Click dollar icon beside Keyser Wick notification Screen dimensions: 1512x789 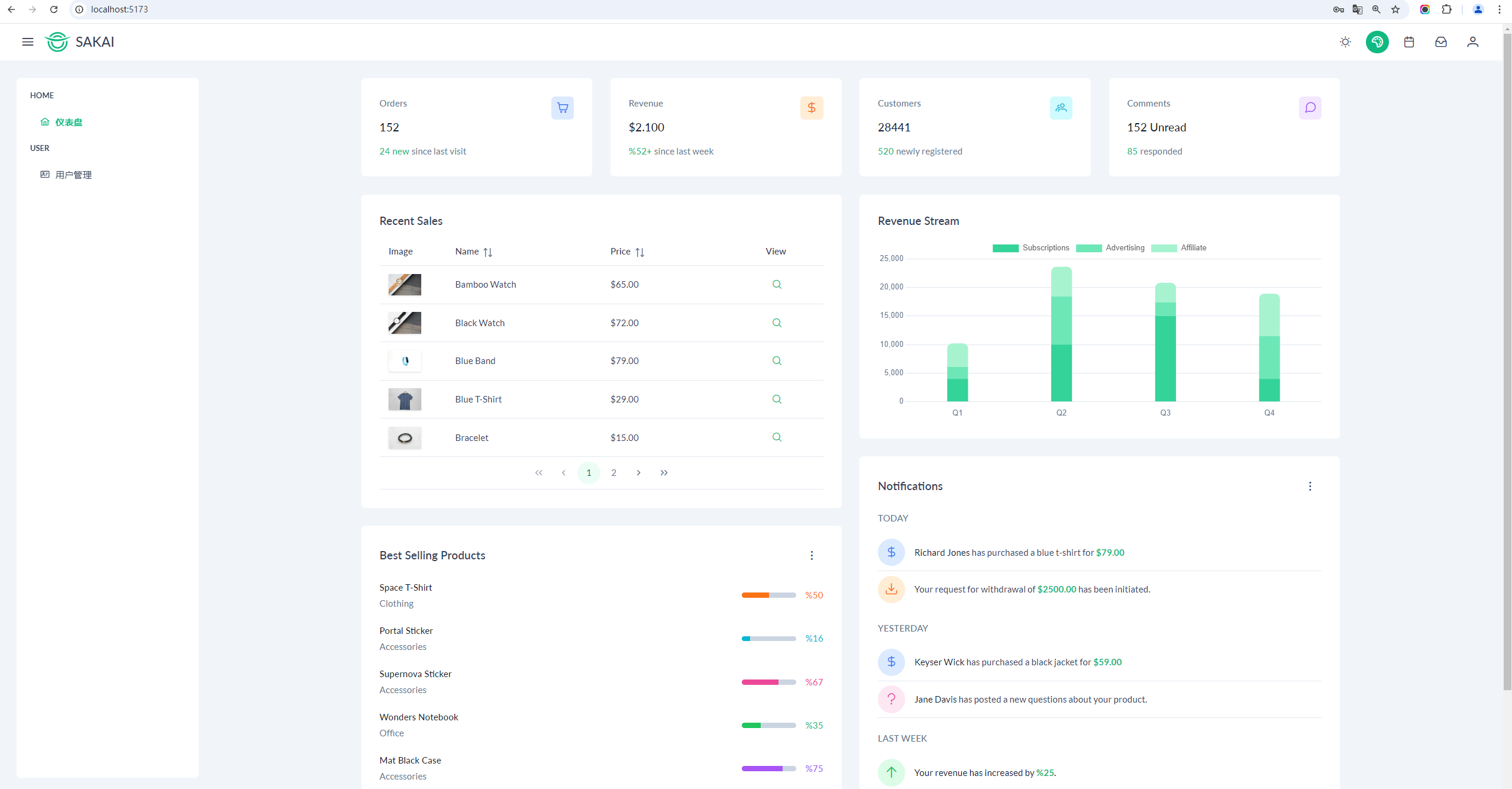pos(891,662)
